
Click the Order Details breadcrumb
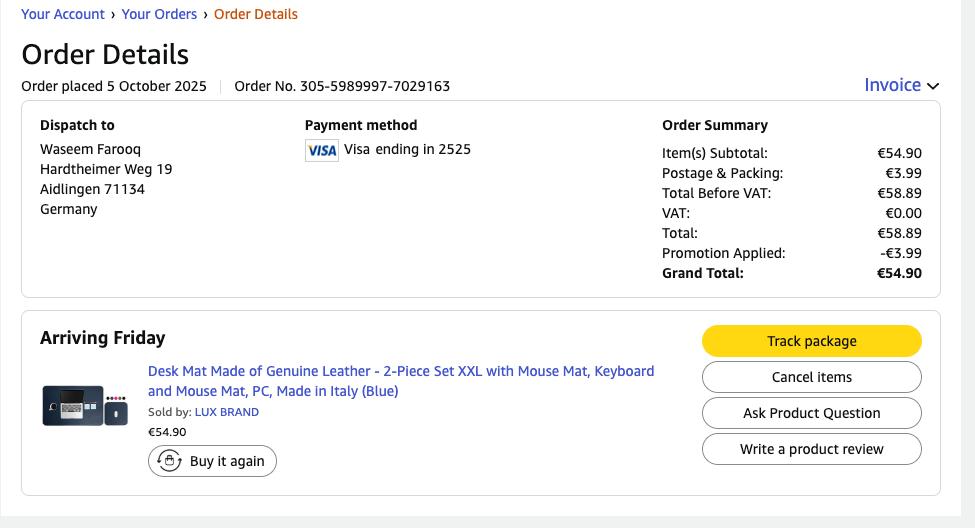click(255, 14)
